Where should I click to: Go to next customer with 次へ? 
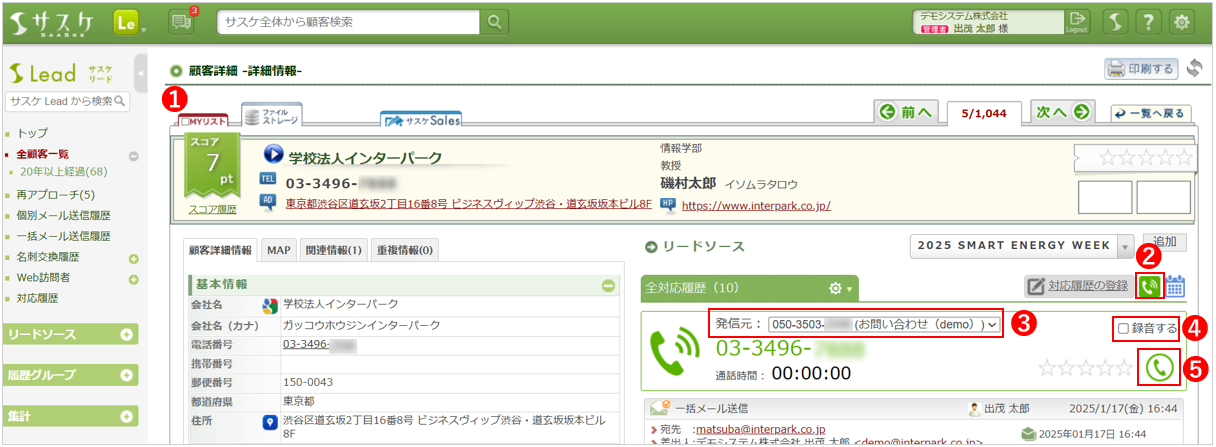(1062, 112)
